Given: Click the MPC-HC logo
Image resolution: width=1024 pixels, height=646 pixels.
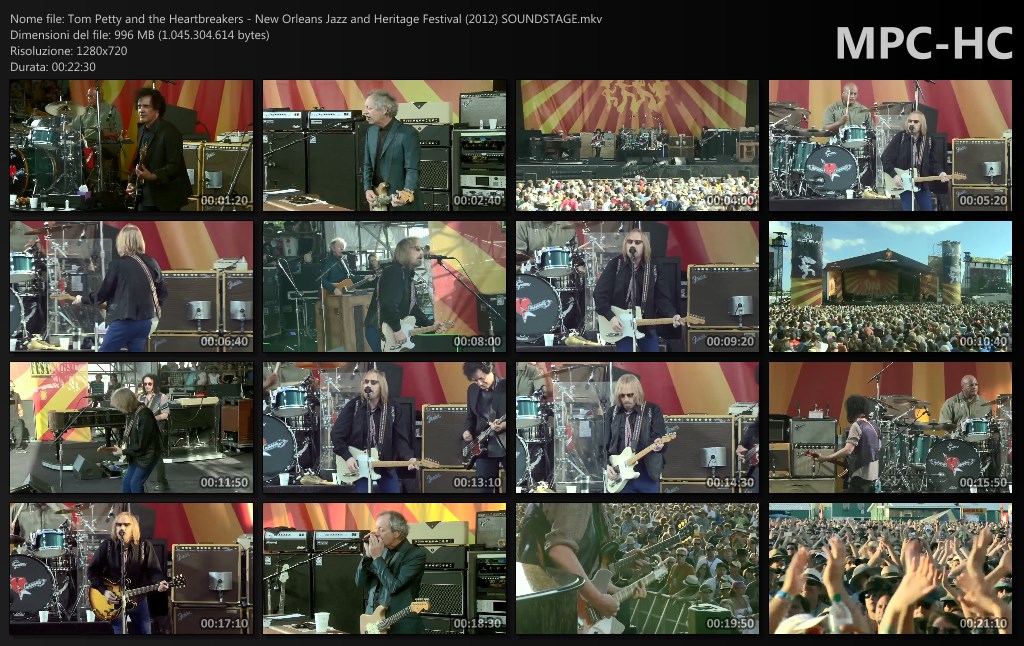Looking at the screenshot, I should coord(923,42).
